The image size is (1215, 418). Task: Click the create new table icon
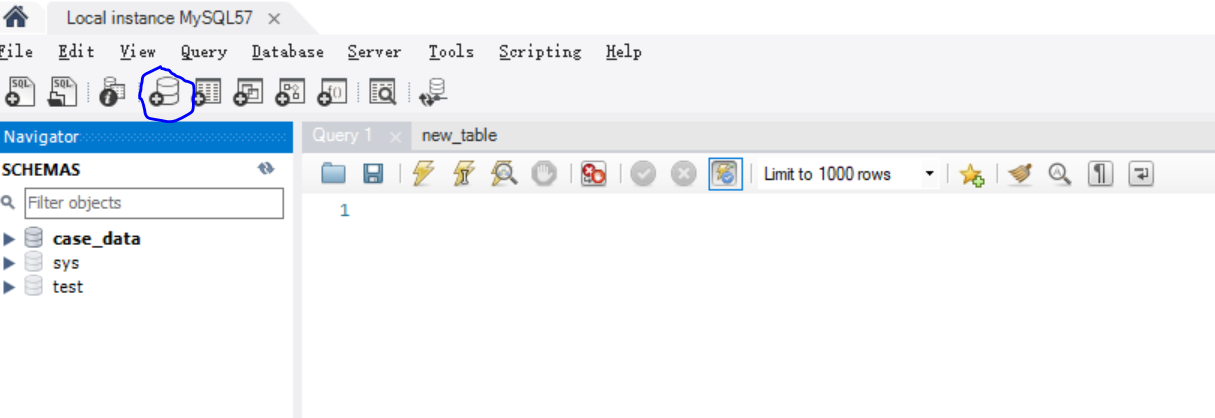click(207, 93)
